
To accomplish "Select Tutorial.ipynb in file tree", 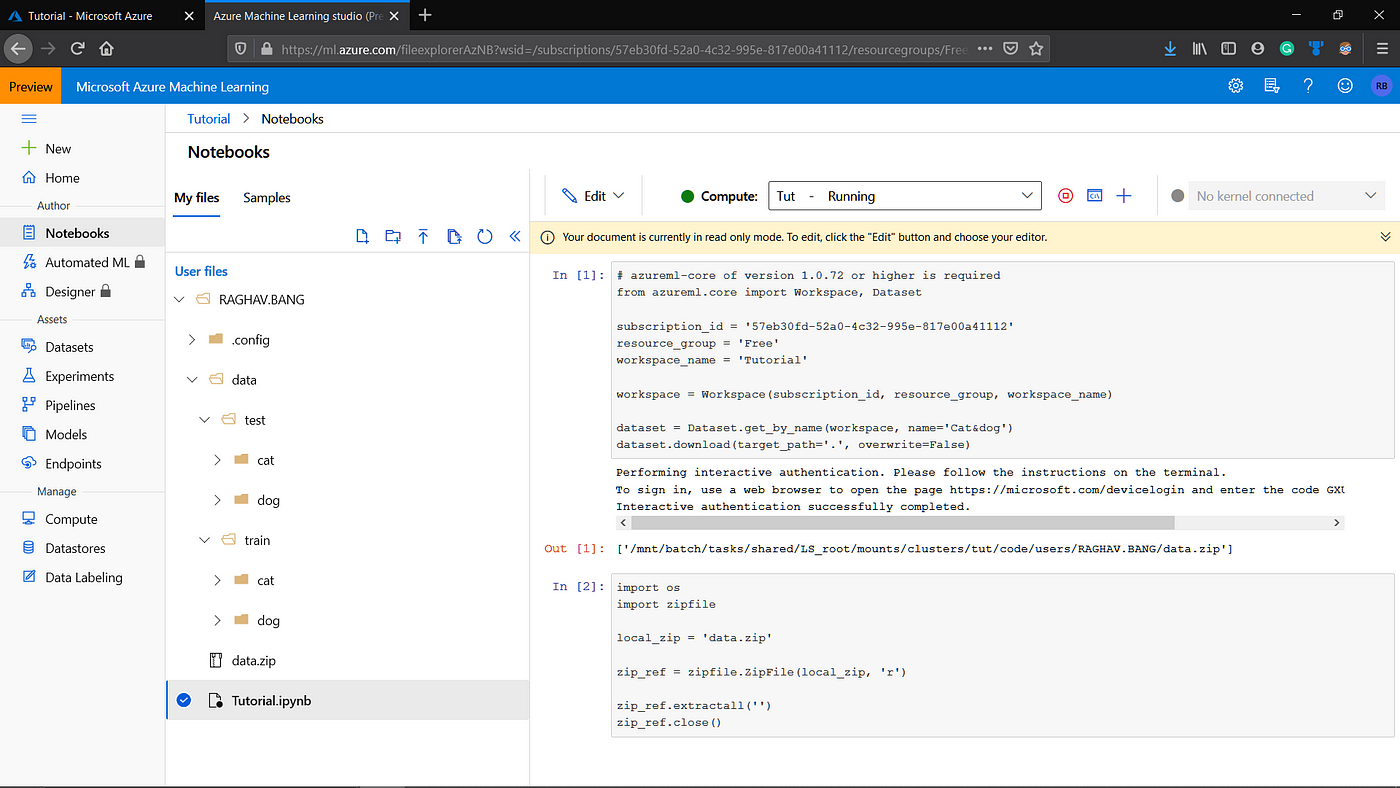I will point(347,700).
